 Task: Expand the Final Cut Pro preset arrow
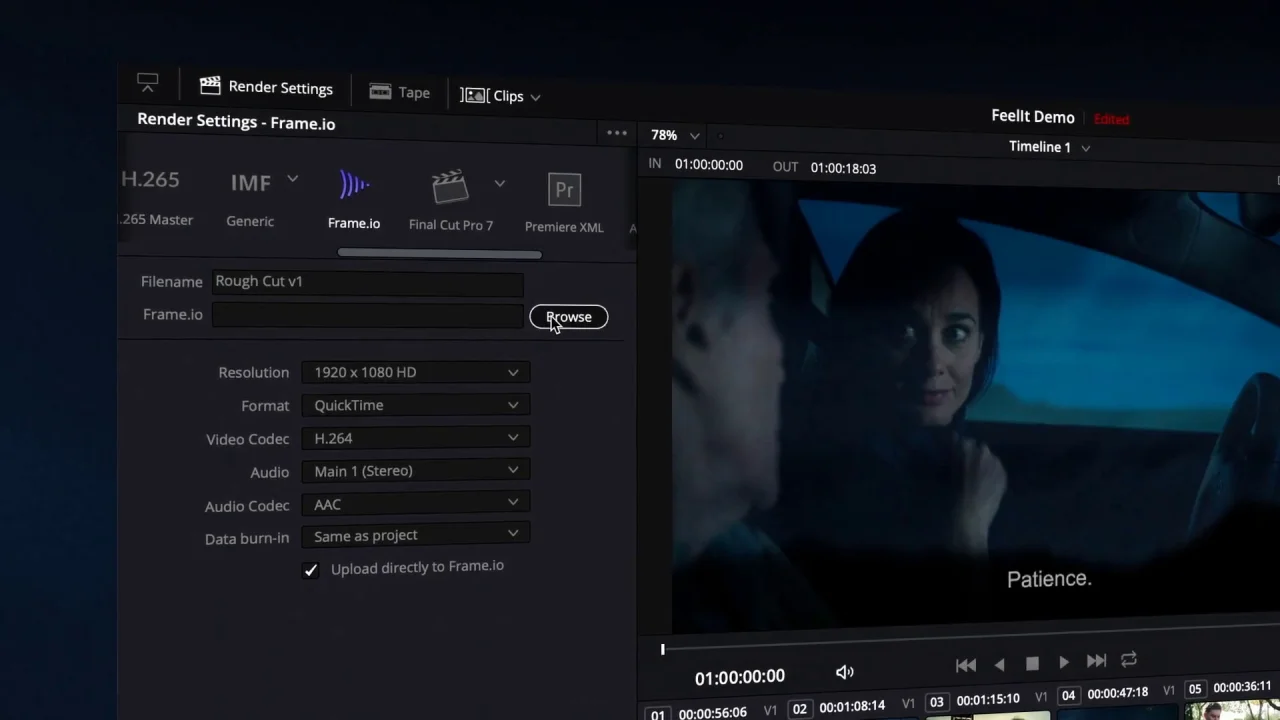[500, 184]
